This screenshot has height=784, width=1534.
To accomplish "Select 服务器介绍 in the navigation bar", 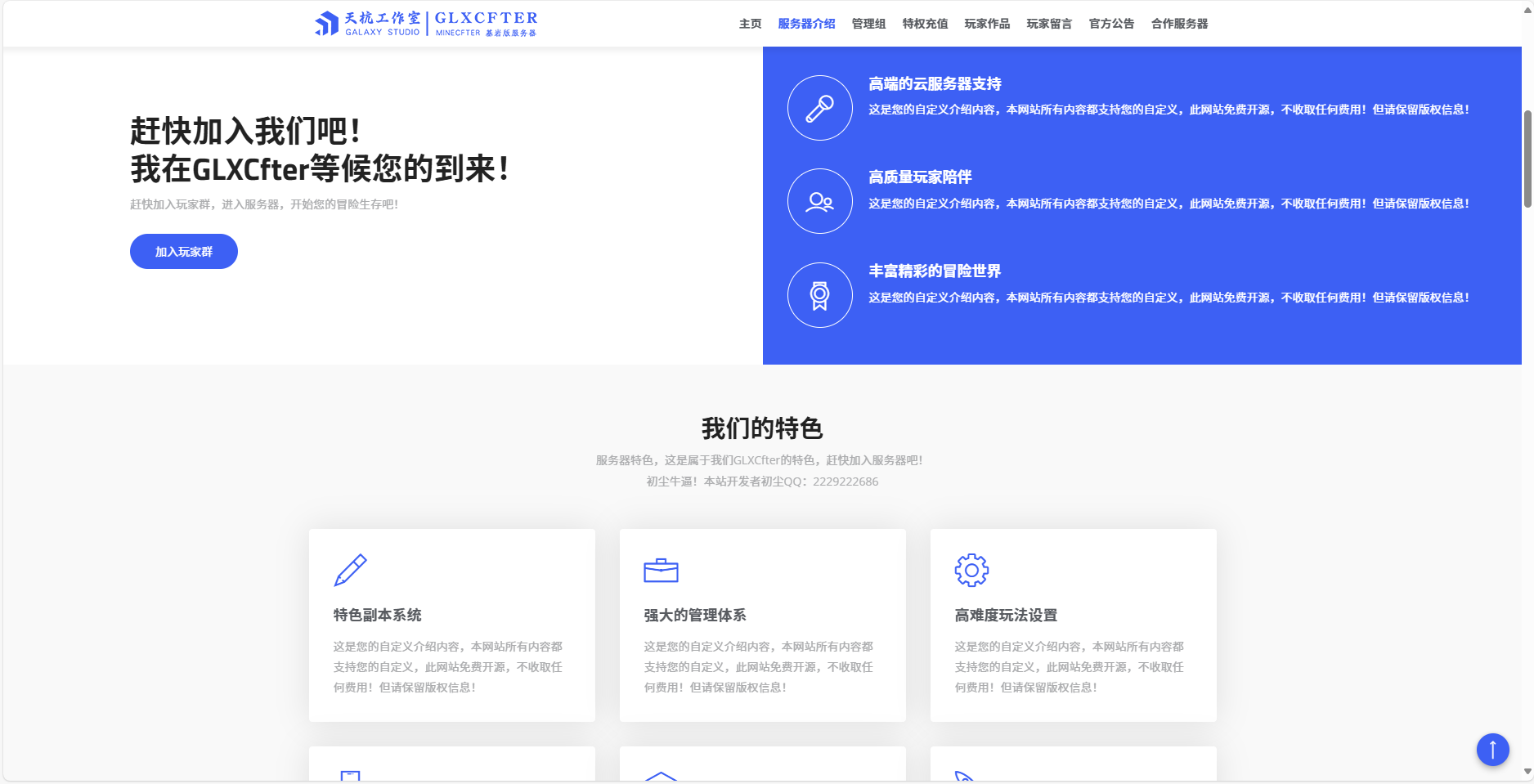I will [x=806, y=24].
